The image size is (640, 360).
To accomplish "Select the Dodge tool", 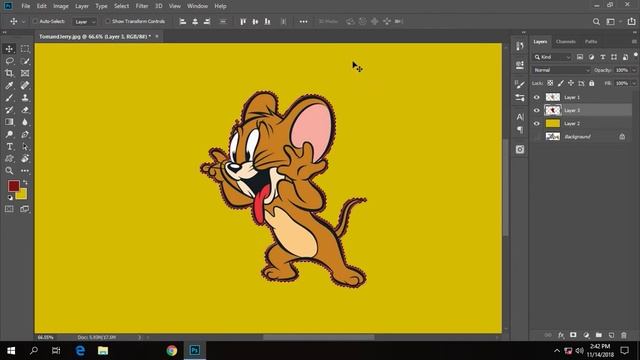I will click(x=9, y=134).
